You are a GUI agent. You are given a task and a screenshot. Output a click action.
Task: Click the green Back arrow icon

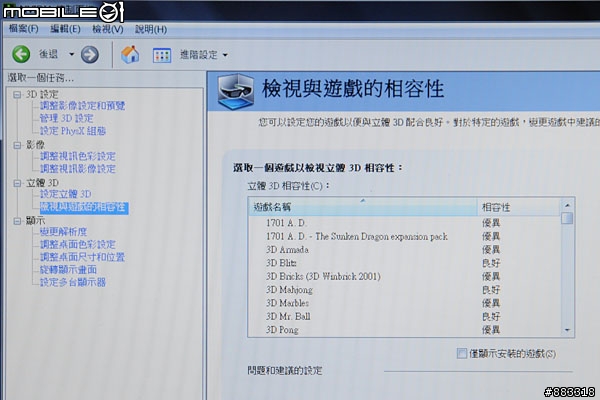point(21,54)
